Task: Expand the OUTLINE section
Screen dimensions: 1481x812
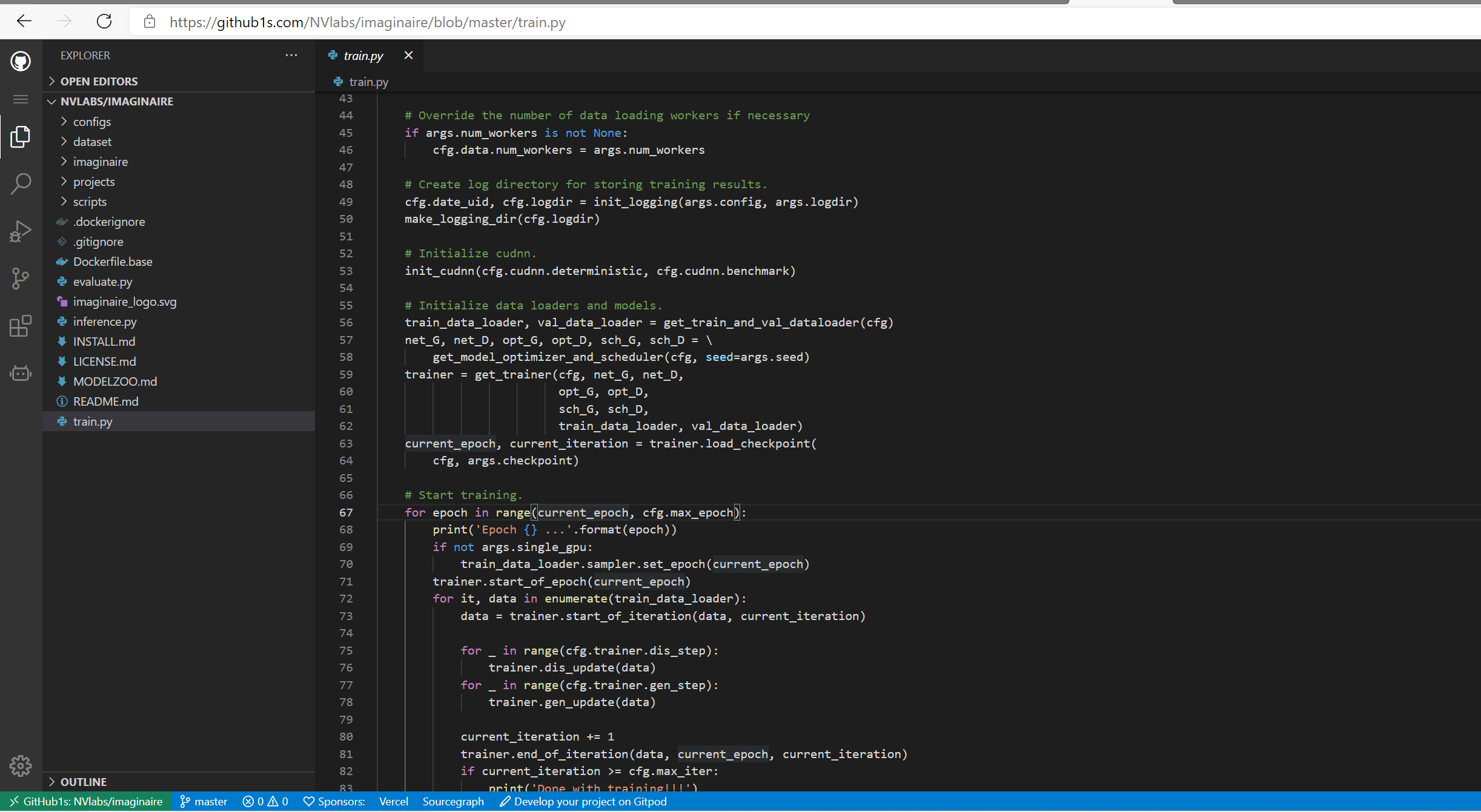Action: pyautogui.click(x=83, y=782)
